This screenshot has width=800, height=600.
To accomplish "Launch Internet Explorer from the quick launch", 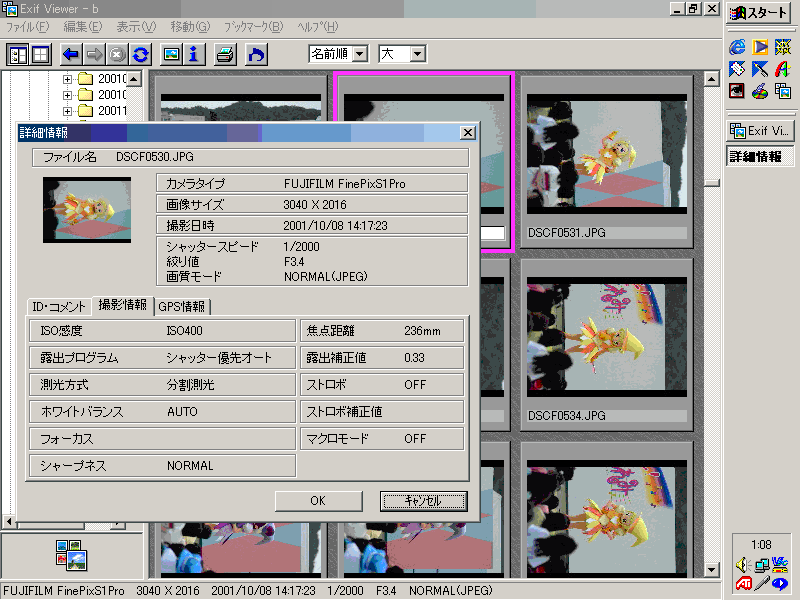I will (x=738, y=46).
